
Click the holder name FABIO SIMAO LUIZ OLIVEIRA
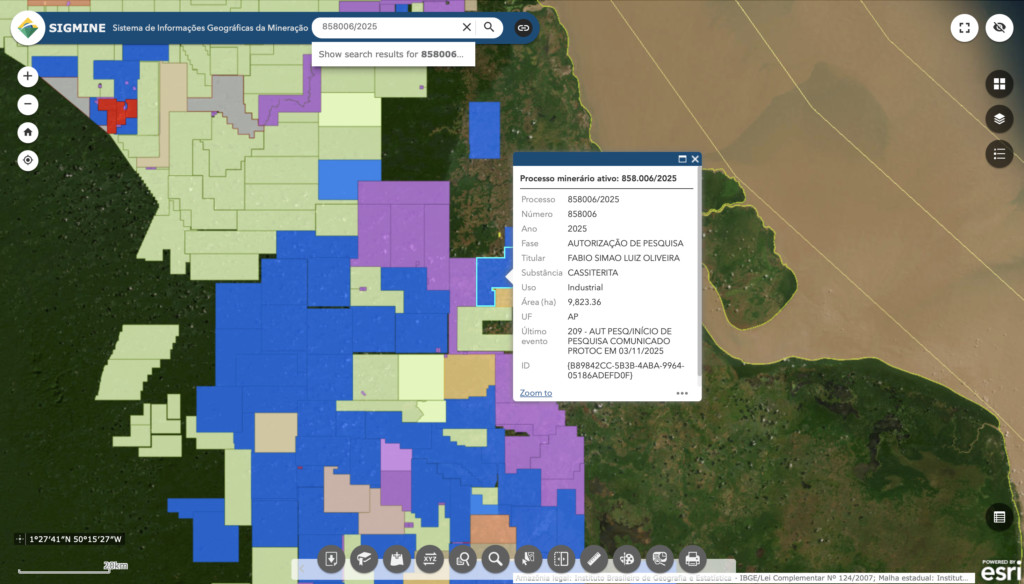click(623, 258)
